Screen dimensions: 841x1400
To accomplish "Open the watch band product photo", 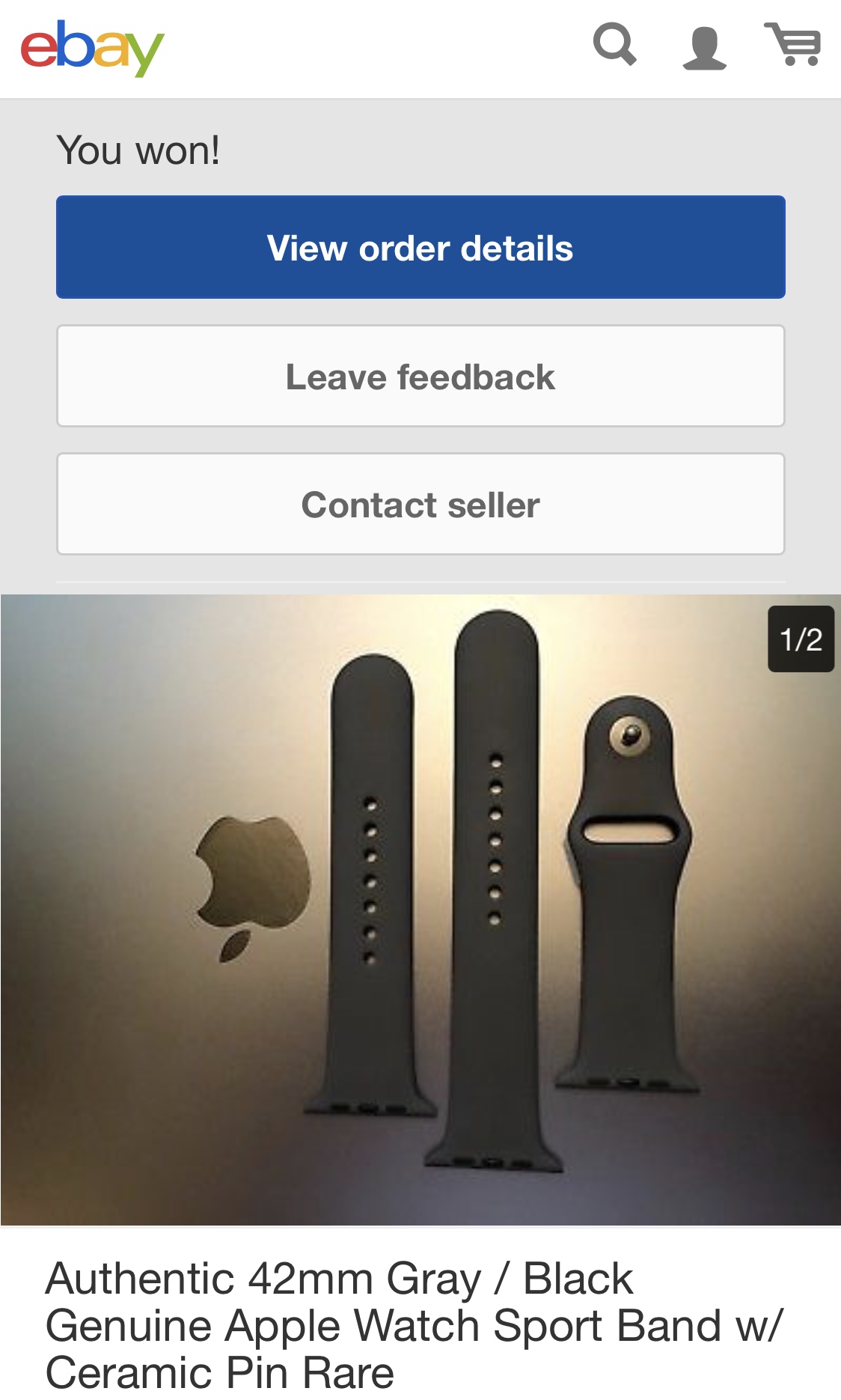I will (420, 910).
